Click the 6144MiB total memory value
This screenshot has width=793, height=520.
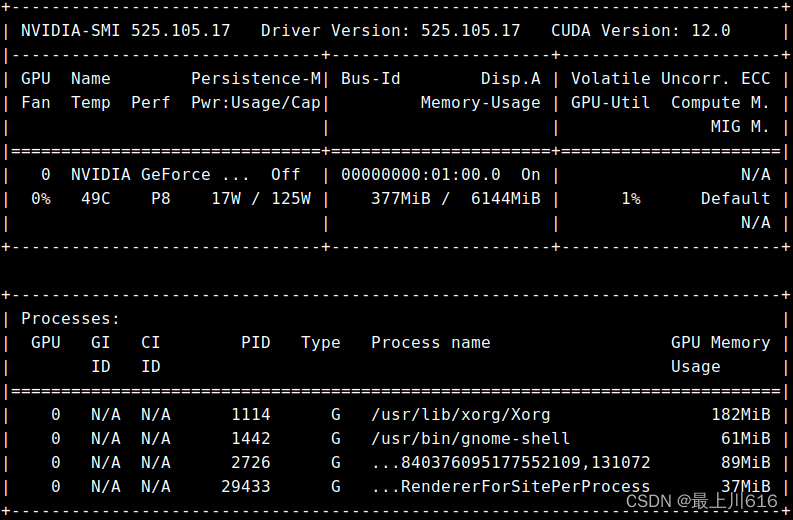click(x=506, y=198)
